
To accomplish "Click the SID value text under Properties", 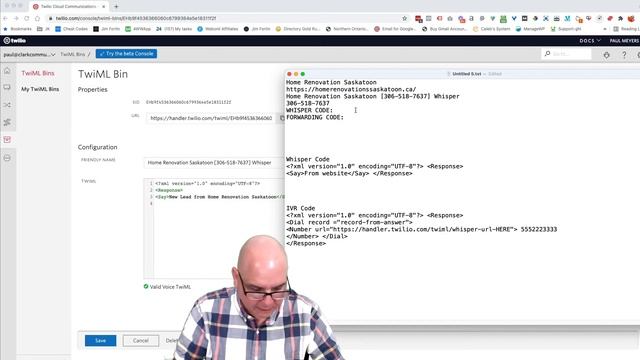I will point(188,102).
